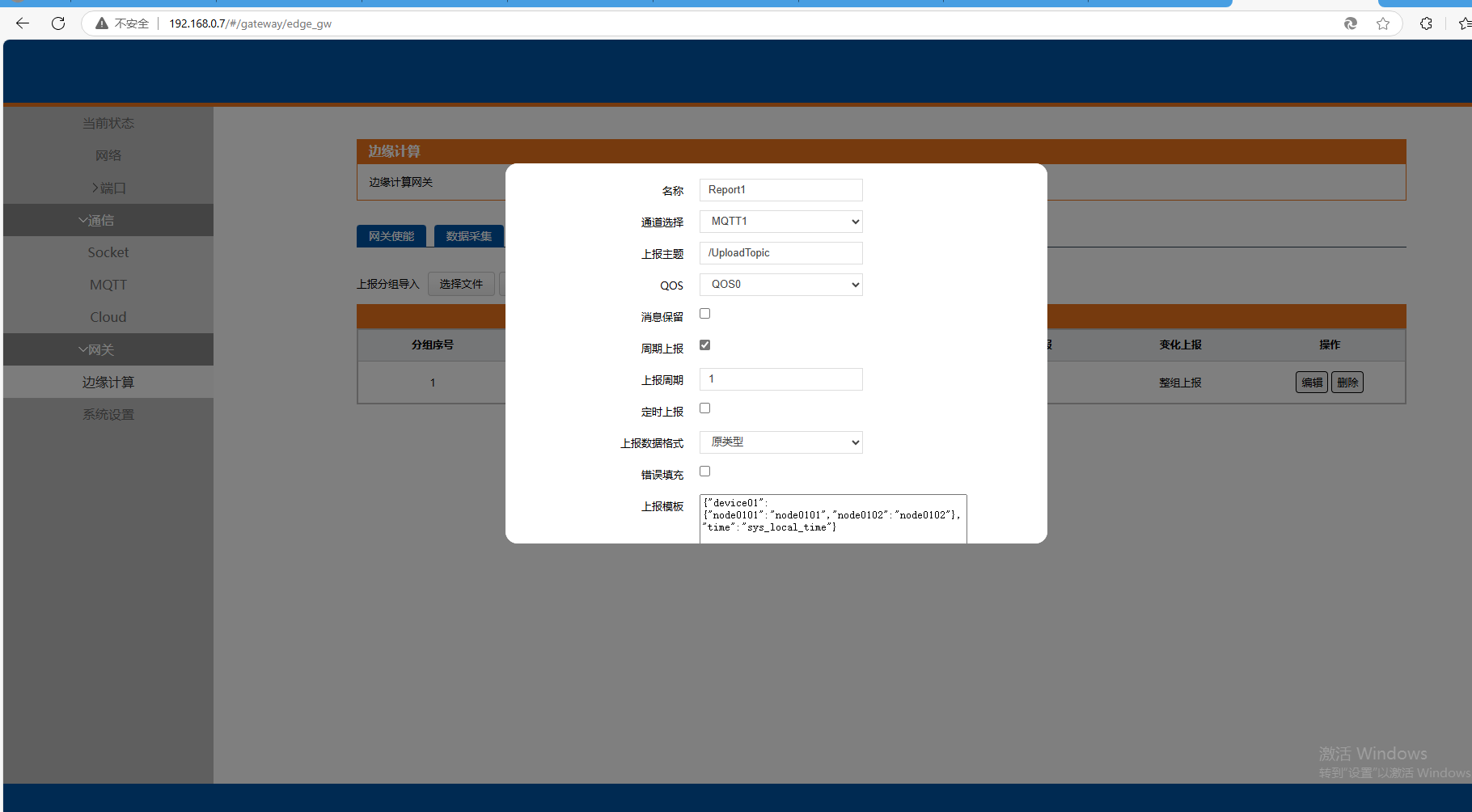Open 系统设置 in the sidebar
The width and height of the screenshot is (1472, 812).
(x=108, y=414)
